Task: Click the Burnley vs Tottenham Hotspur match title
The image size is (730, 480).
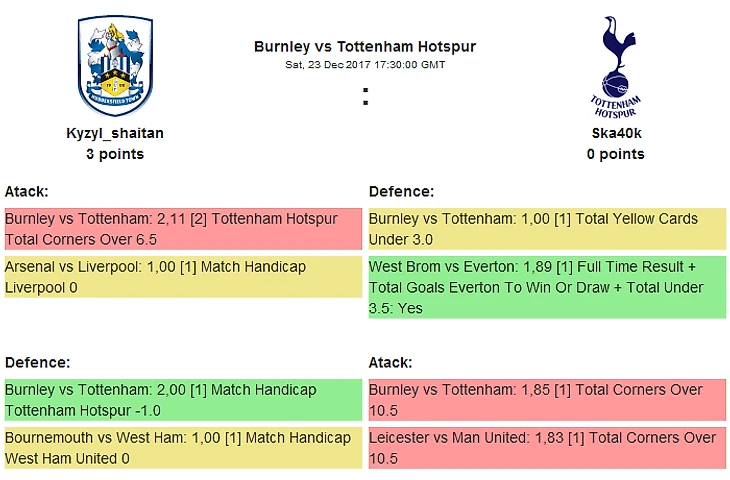Action: click(365, 46)
